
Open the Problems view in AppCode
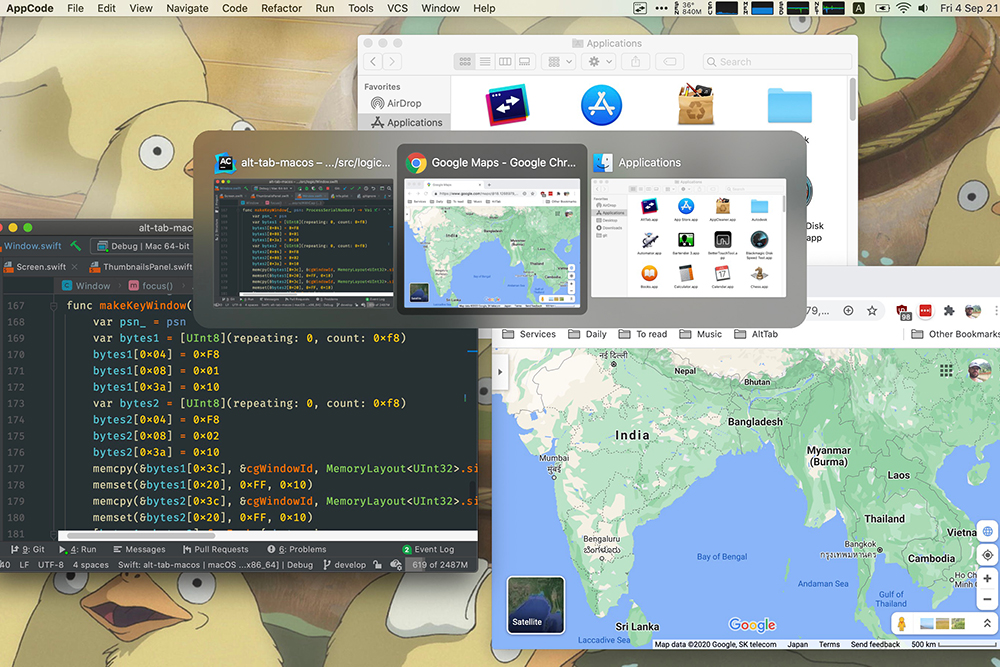[x=296, y=549]
